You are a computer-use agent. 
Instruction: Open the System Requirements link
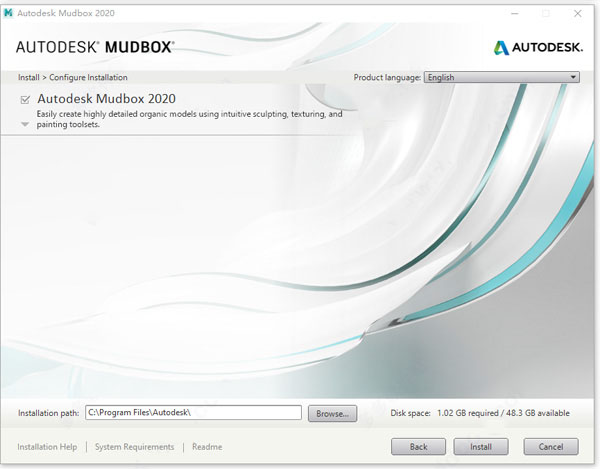pos(134,447)
